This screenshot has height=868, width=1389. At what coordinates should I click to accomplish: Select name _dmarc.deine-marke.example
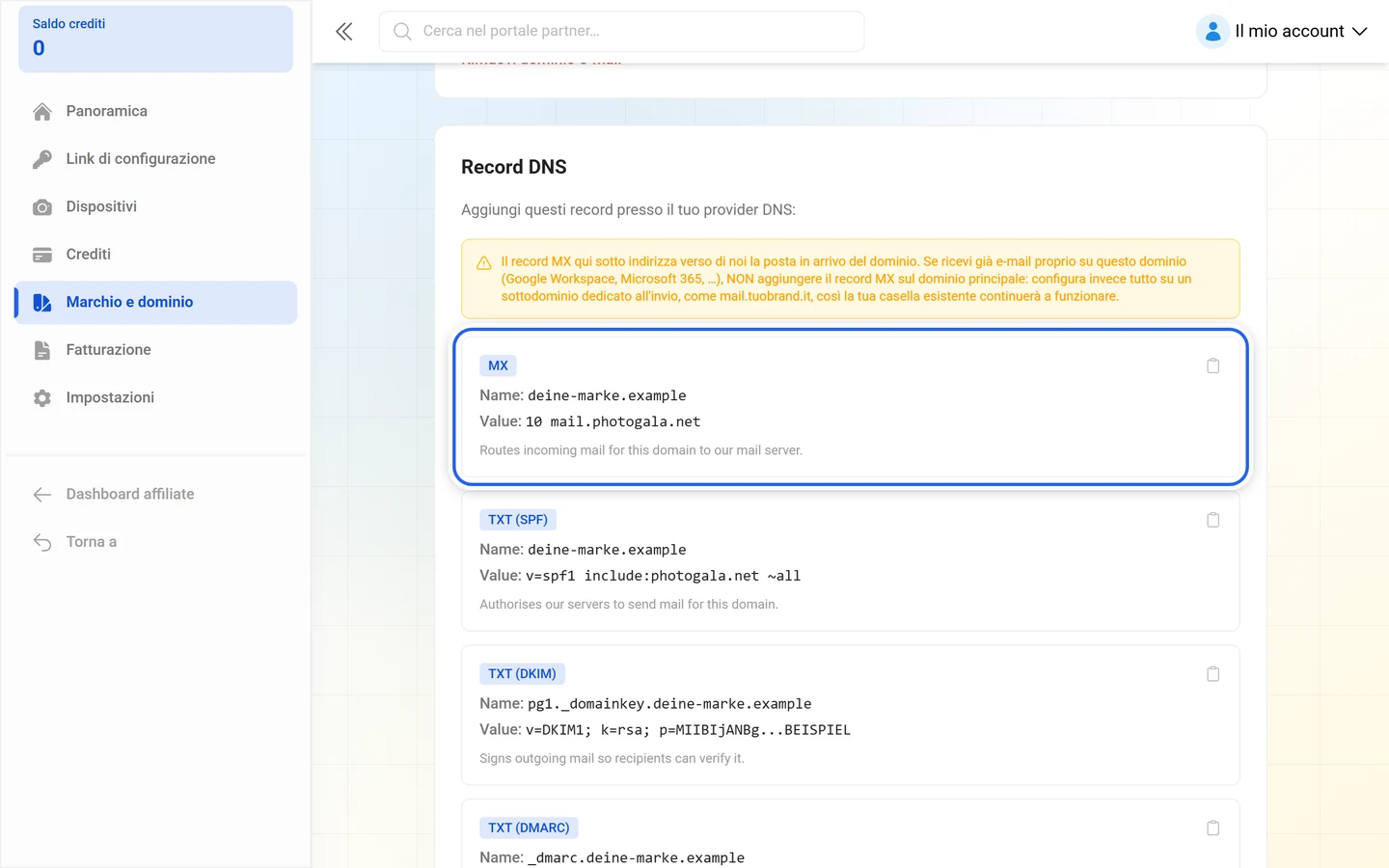click(636, 857)
